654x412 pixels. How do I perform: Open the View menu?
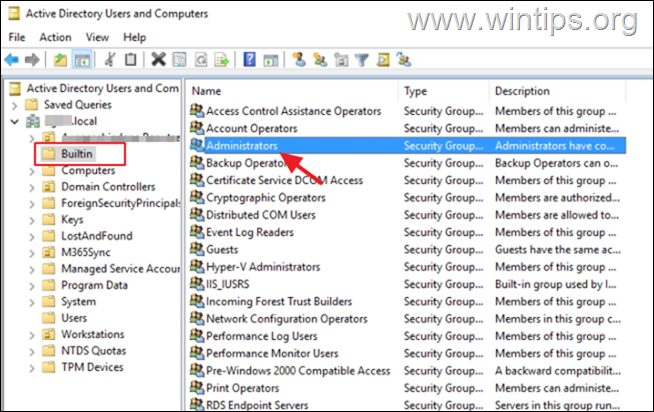click(x=97, y=37)
